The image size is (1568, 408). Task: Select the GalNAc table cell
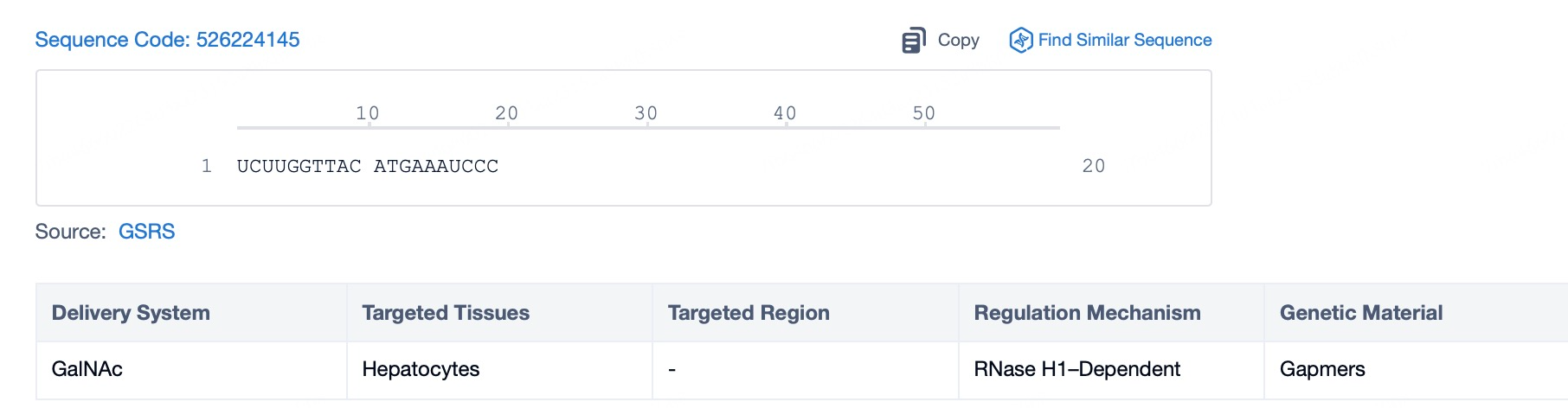point(87,369)
